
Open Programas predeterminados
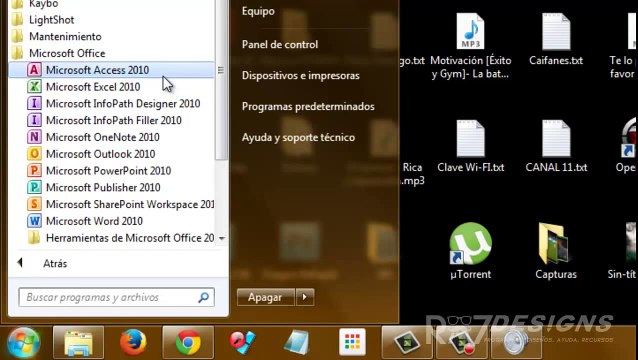coord(308,107)
